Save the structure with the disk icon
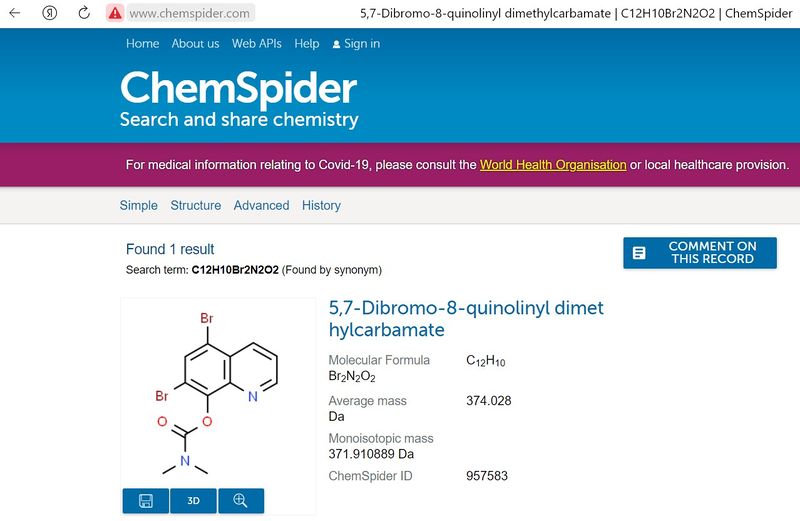The image size is (800, 521). (x=146, y=501)
